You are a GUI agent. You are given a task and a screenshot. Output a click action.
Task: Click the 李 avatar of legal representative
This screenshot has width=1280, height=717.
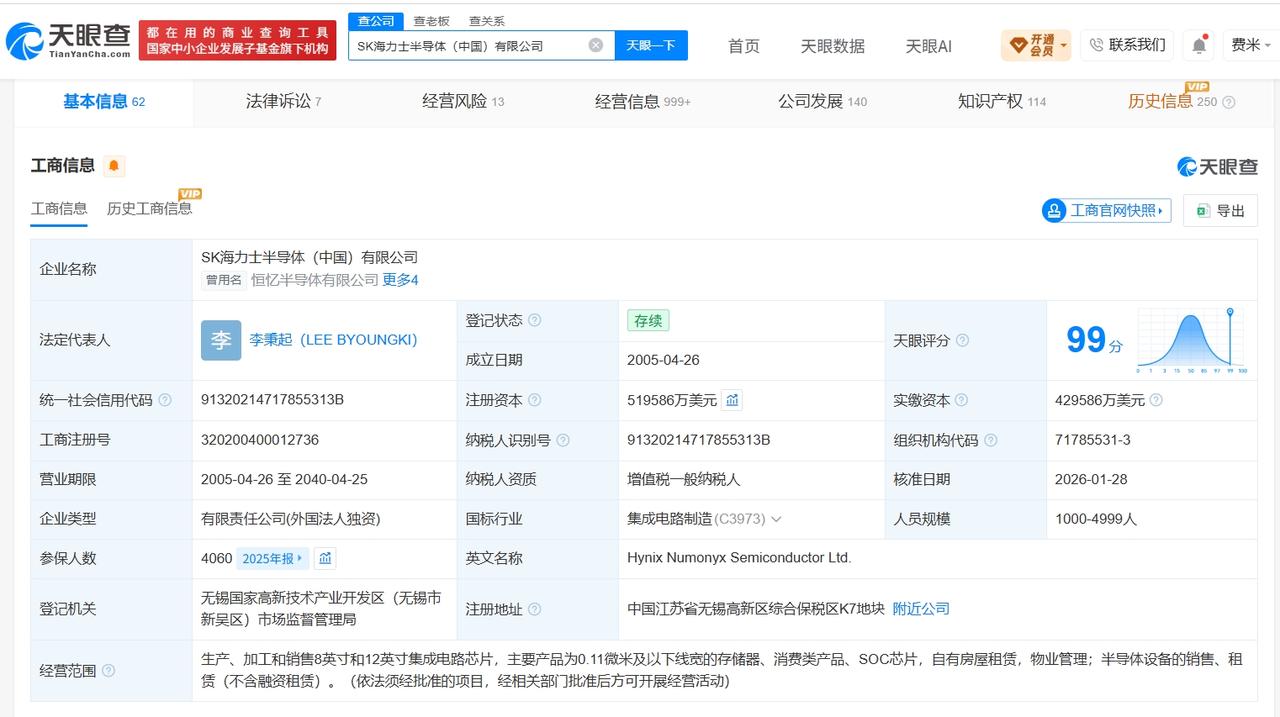pos(221,340)
